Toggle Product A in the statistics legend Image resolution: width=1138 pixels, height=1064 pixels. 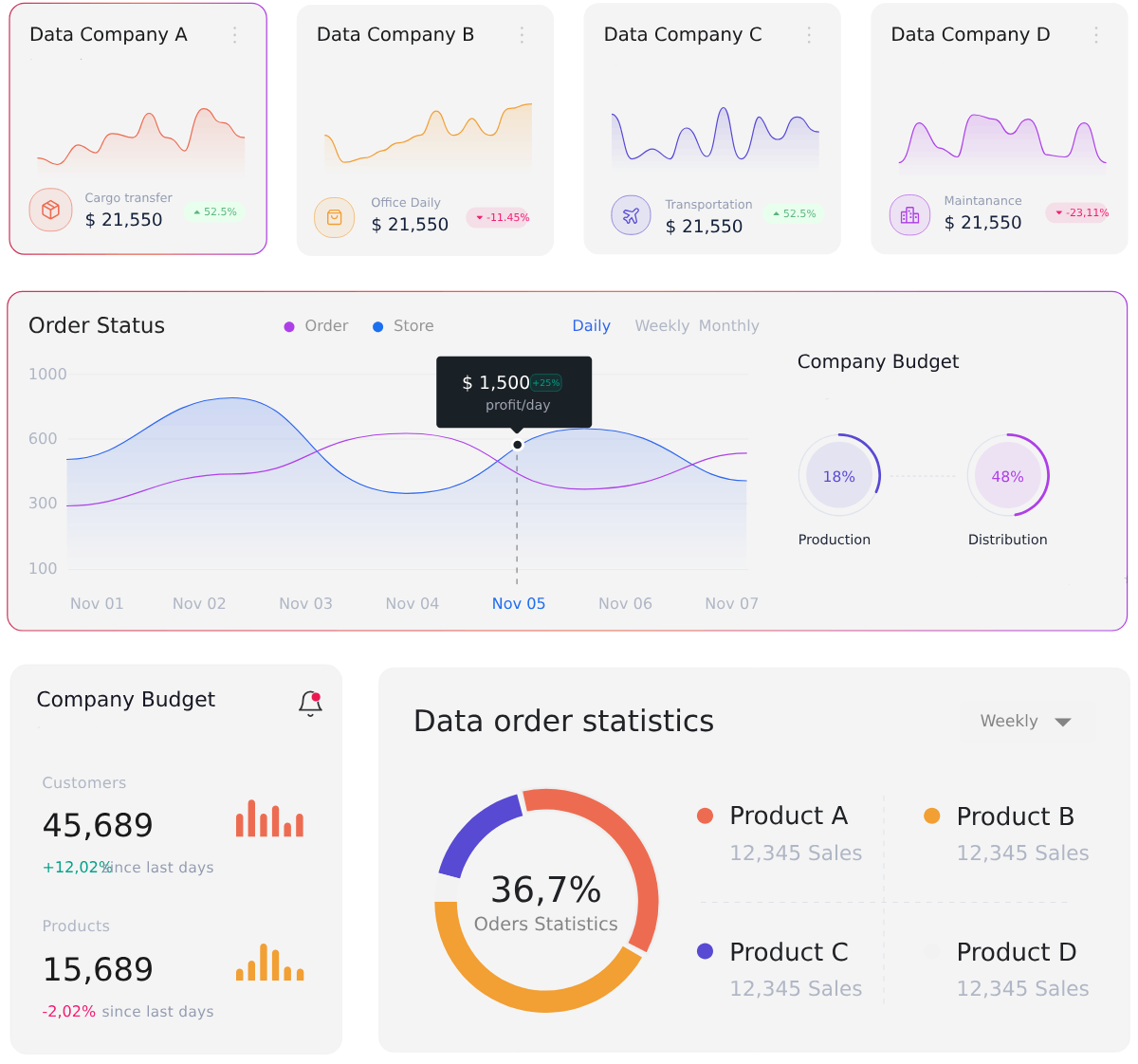click(x=773, y=816)
